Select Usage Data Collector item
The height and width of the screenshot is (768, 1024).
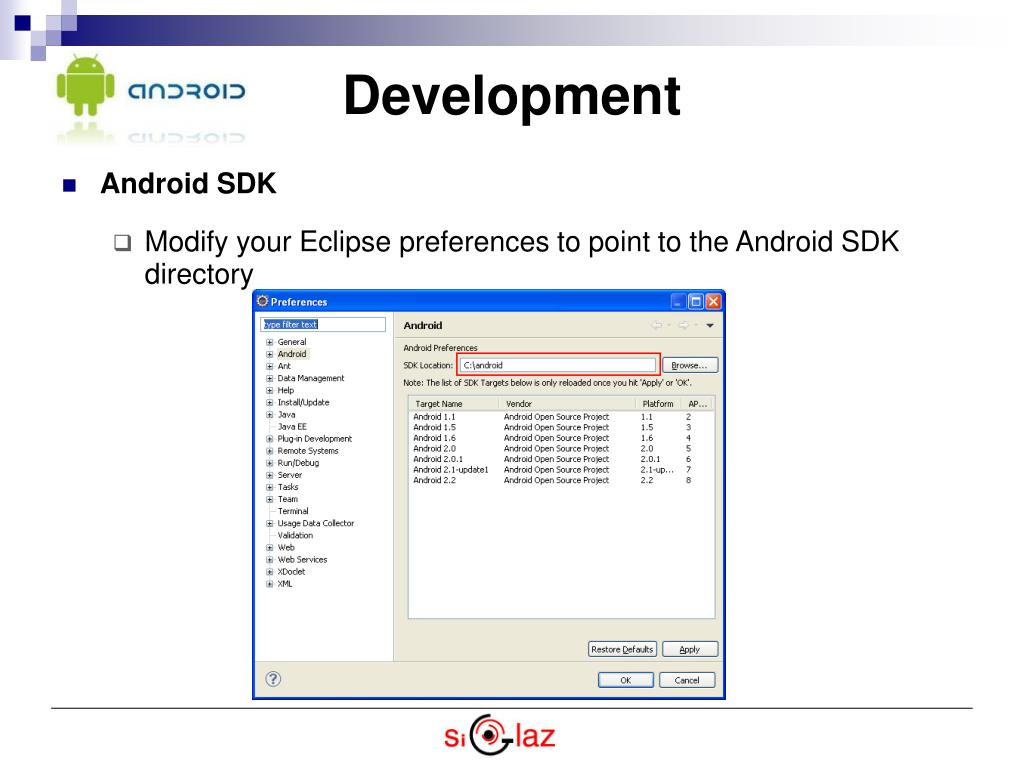tap(315, 523)
